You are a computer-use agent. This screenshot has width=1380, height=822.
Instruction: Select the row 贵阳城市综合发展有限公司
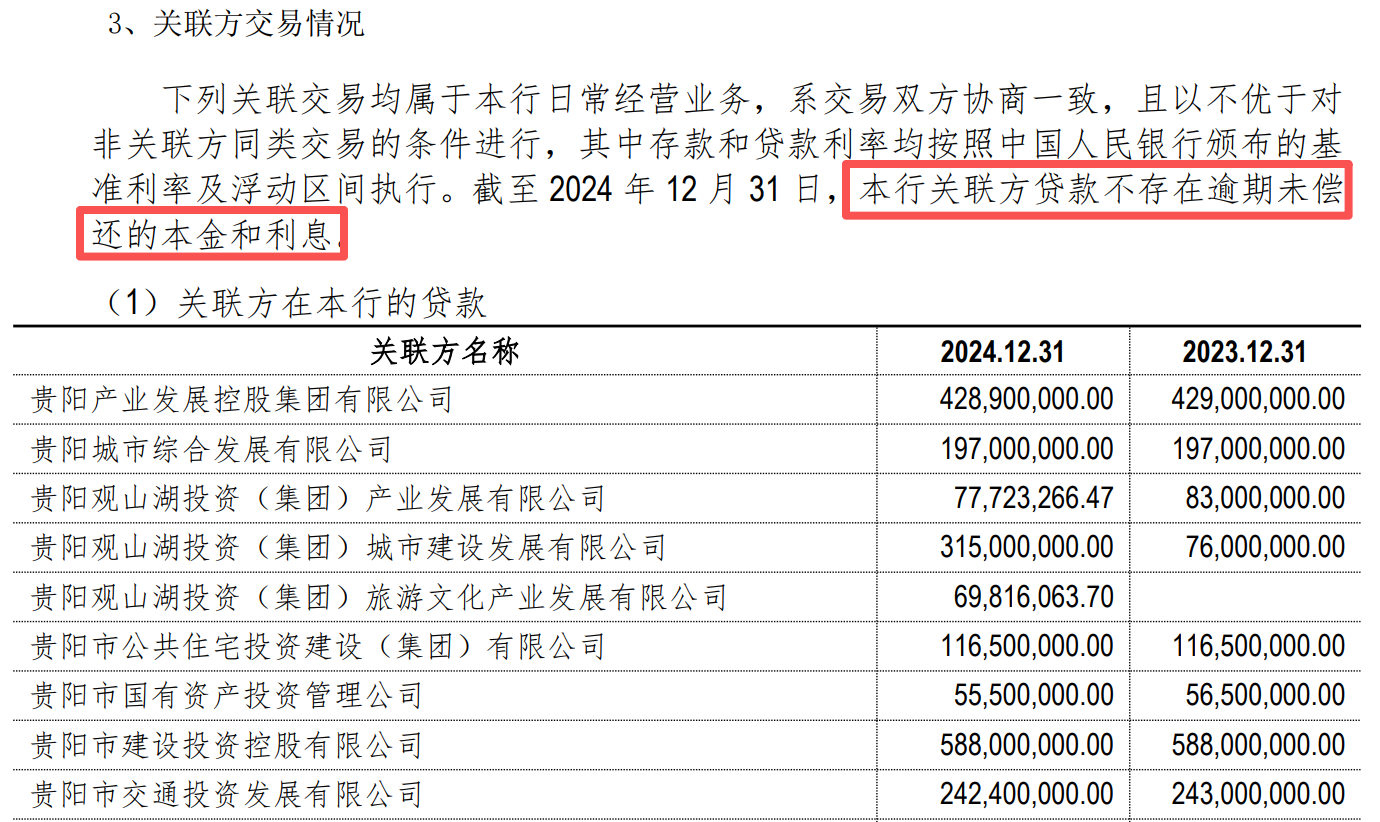(212, 449)
